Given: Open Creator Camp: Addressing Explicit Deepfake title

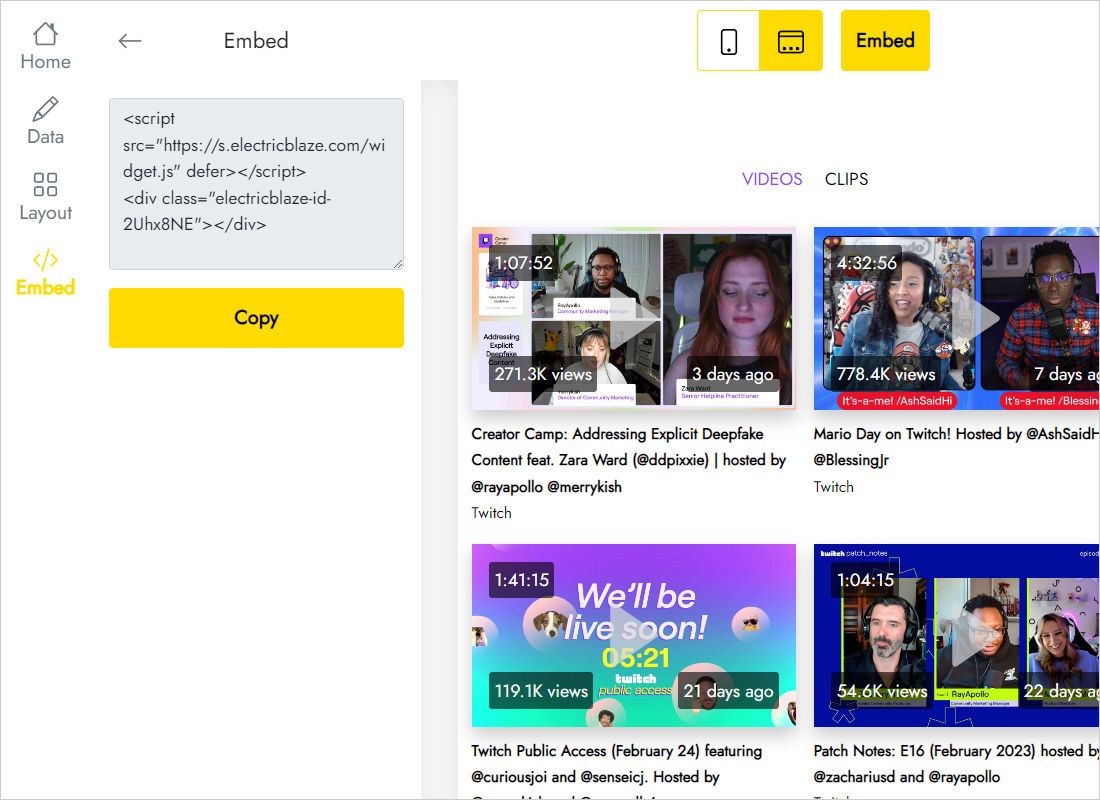Looking at the screenshot, I should tap(629, 460).
